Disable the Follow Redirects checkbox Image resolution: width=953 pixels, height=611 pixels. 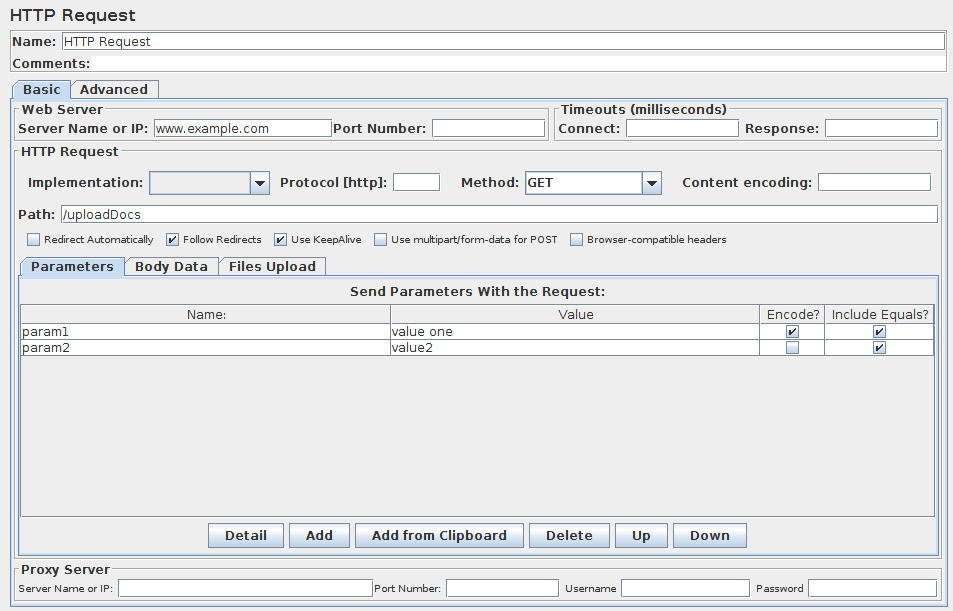pyautogui.click(x=173, y=239)
